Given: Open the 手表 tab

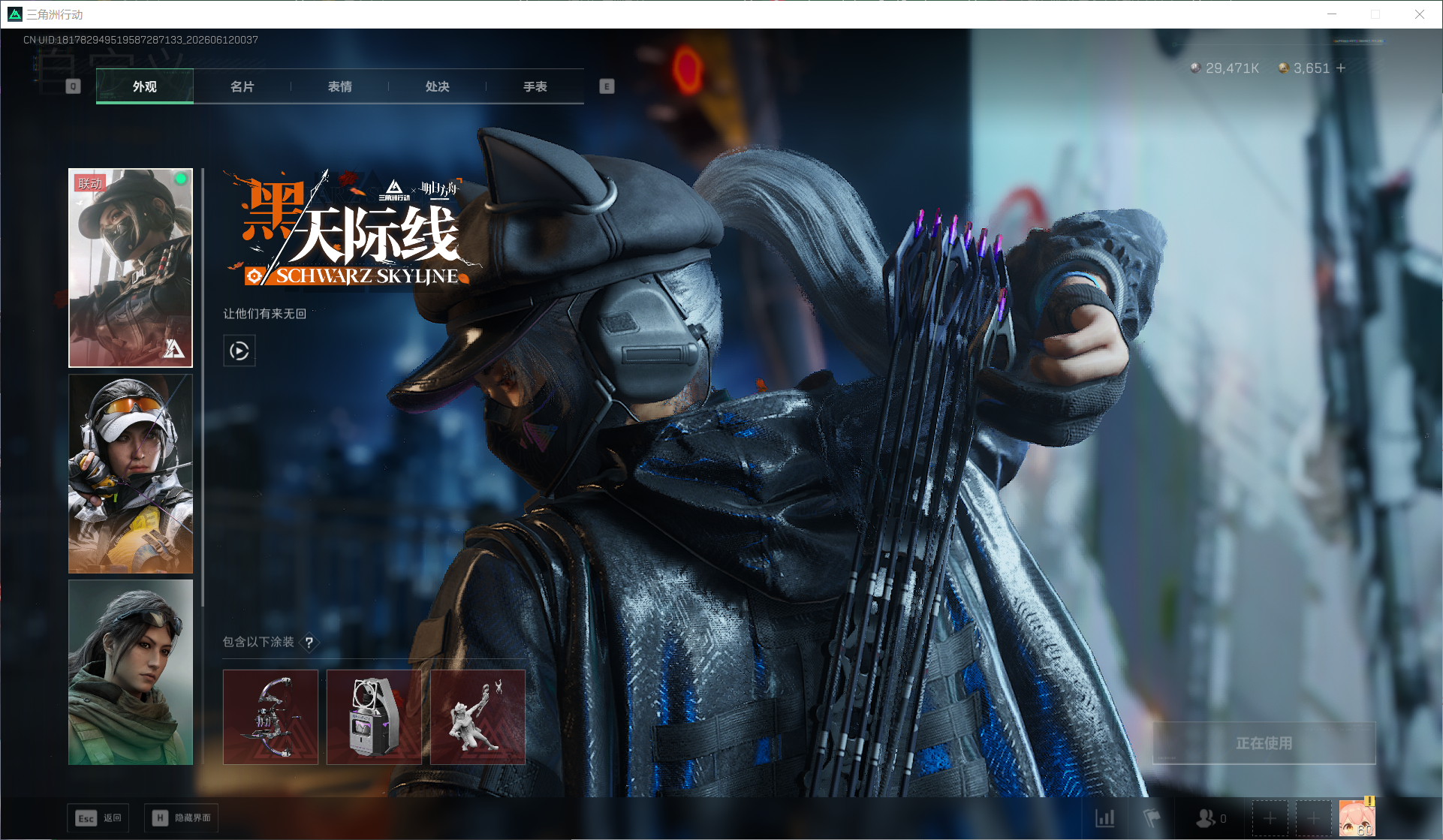Looking at the screenshot, I should click(535, 86).
